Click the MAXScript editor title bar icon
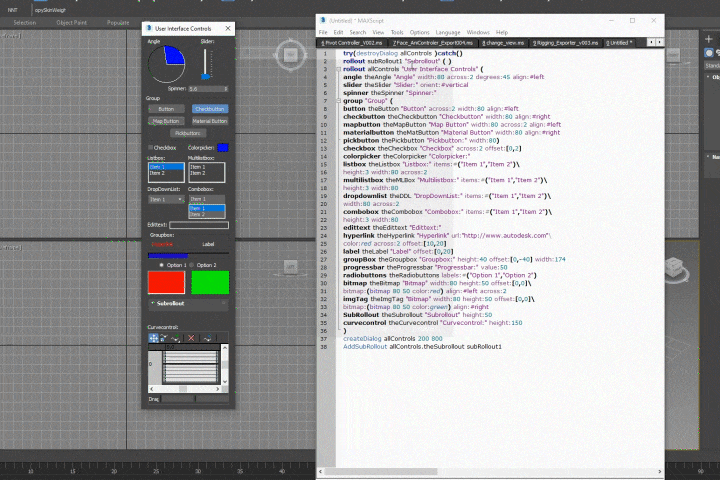Viewport: 720px width, 480px height. click(x=323, y=21)
